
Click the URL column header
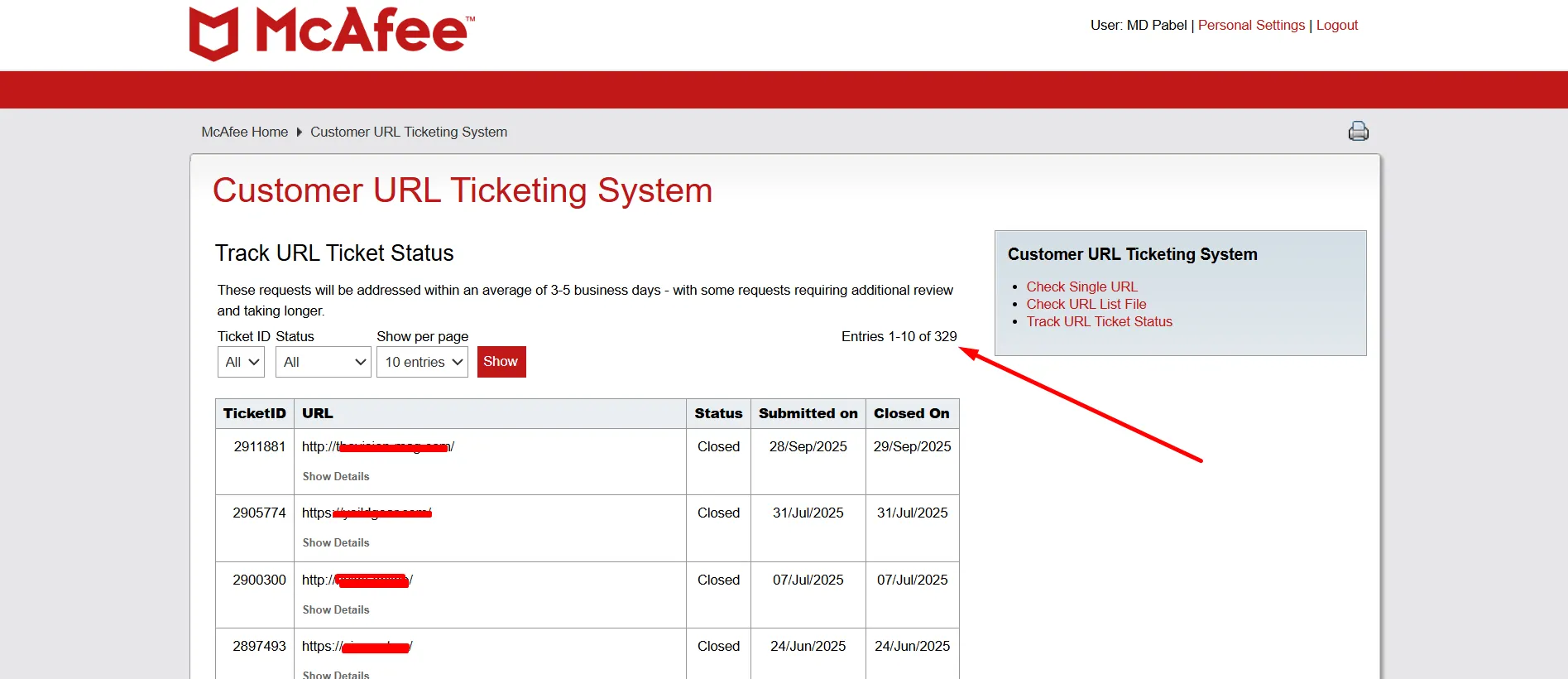490,413
